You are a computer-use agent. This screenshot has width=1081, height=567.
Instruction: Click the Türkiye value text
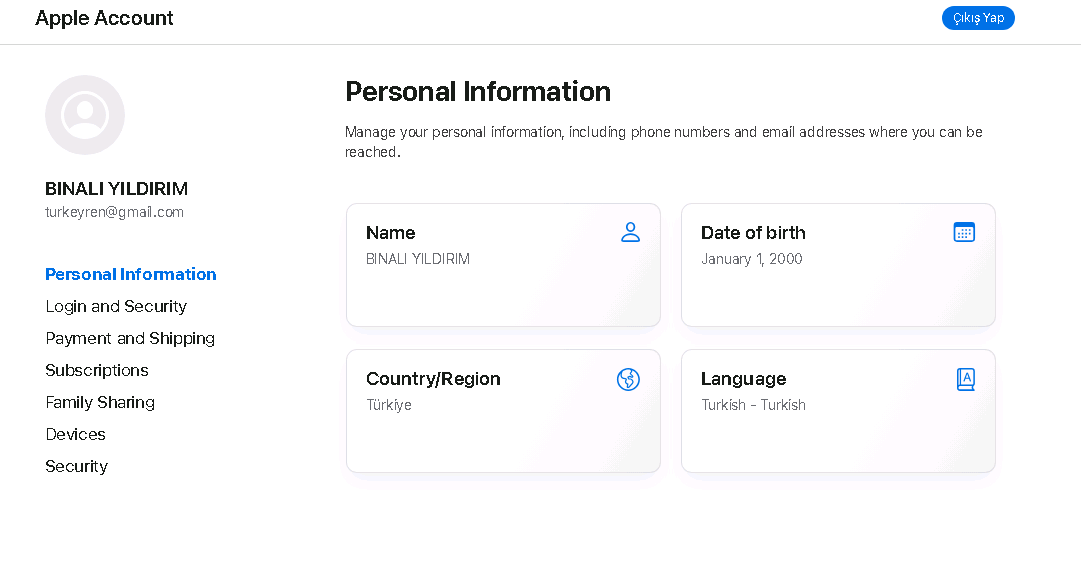tap(389, 405)
